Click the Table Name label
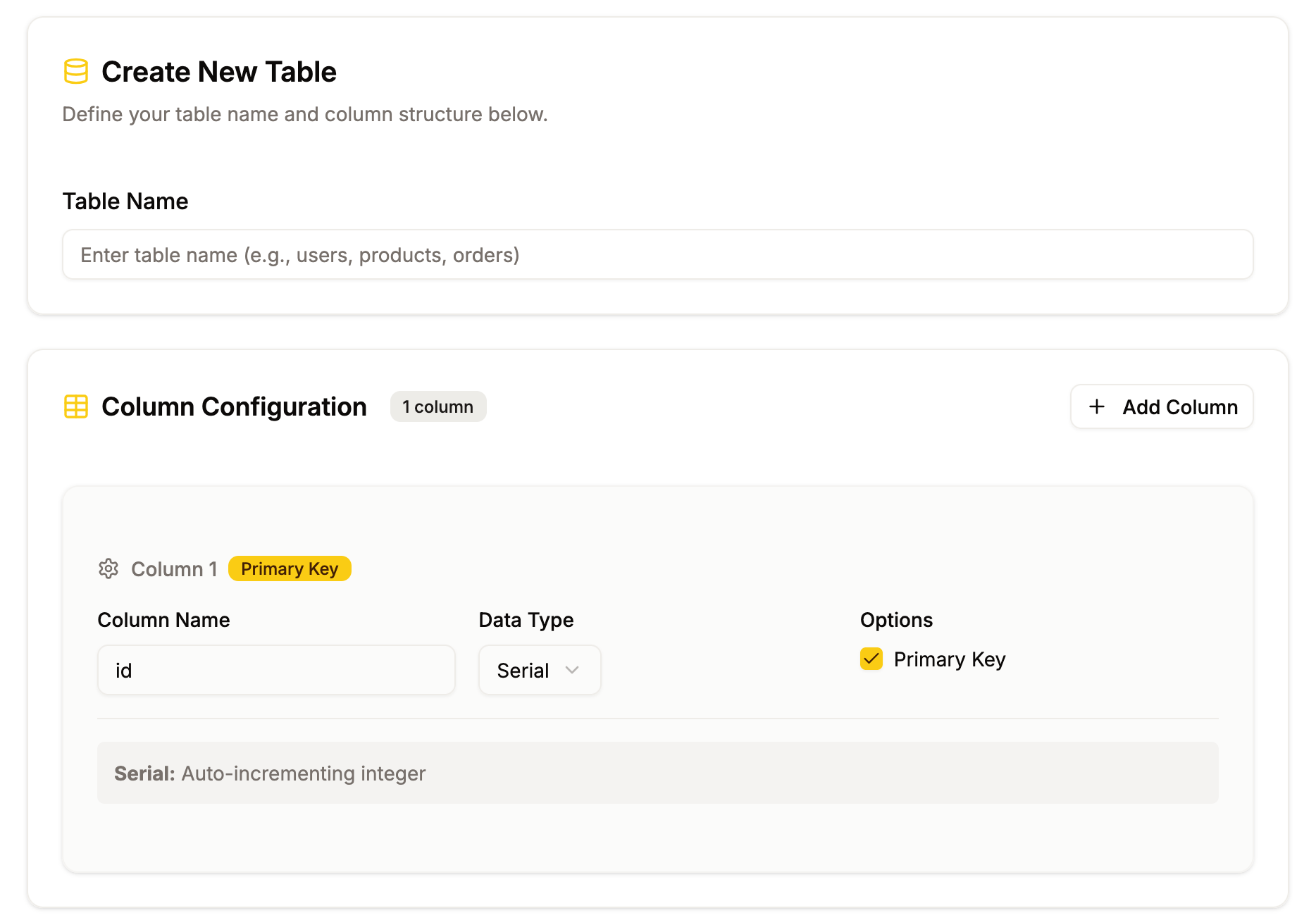This screenshot has width=1316, height=920. (125, 201)
